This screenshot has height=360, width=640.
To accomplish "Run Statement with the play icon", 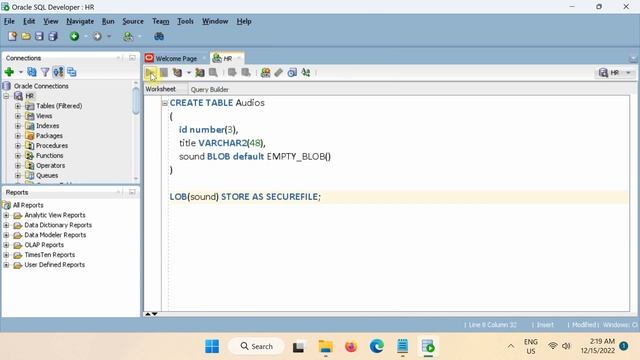I will coord(150,73).
